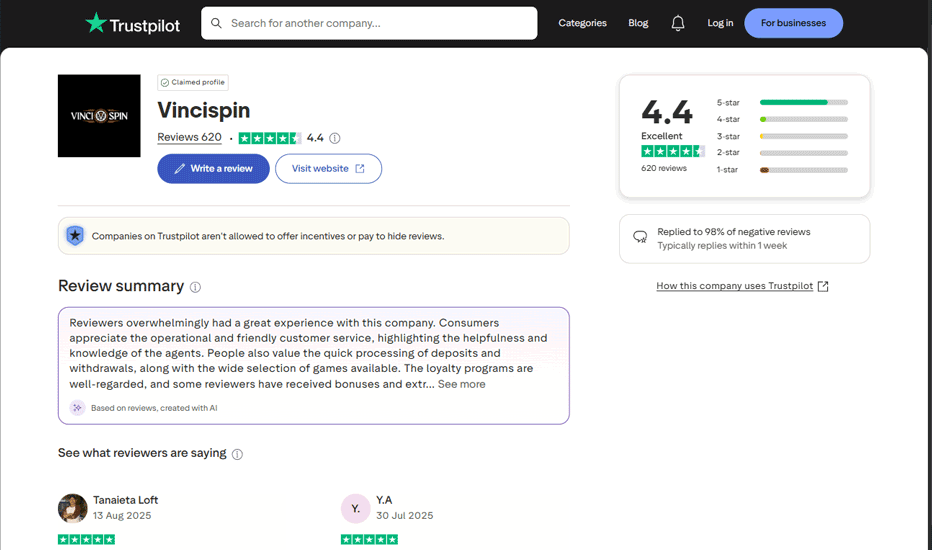The image size is (932, 550).
Task: Open Reviews 620 link
Action: [190, 137]
